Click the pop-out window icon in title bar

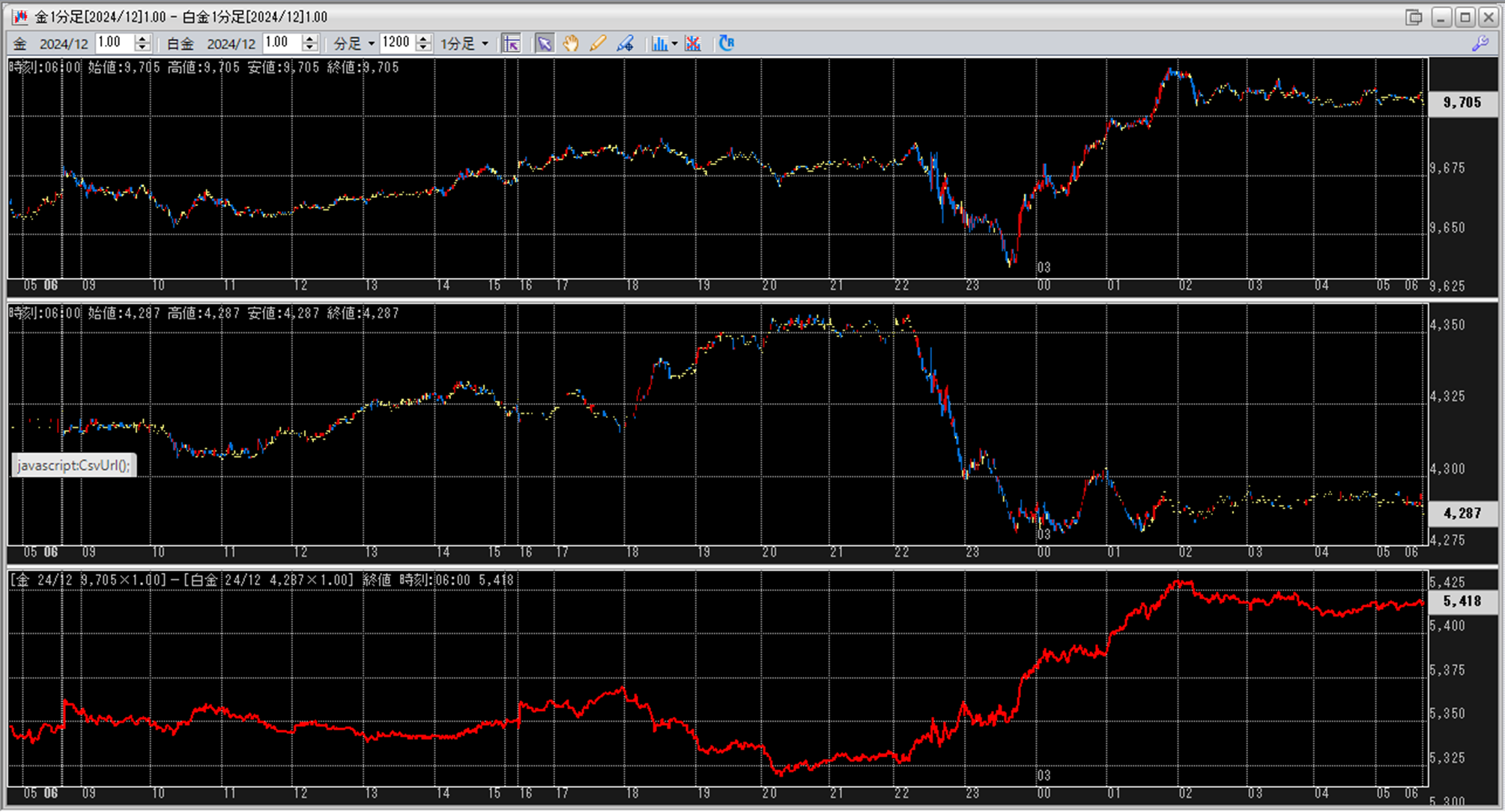point(1414,16)
